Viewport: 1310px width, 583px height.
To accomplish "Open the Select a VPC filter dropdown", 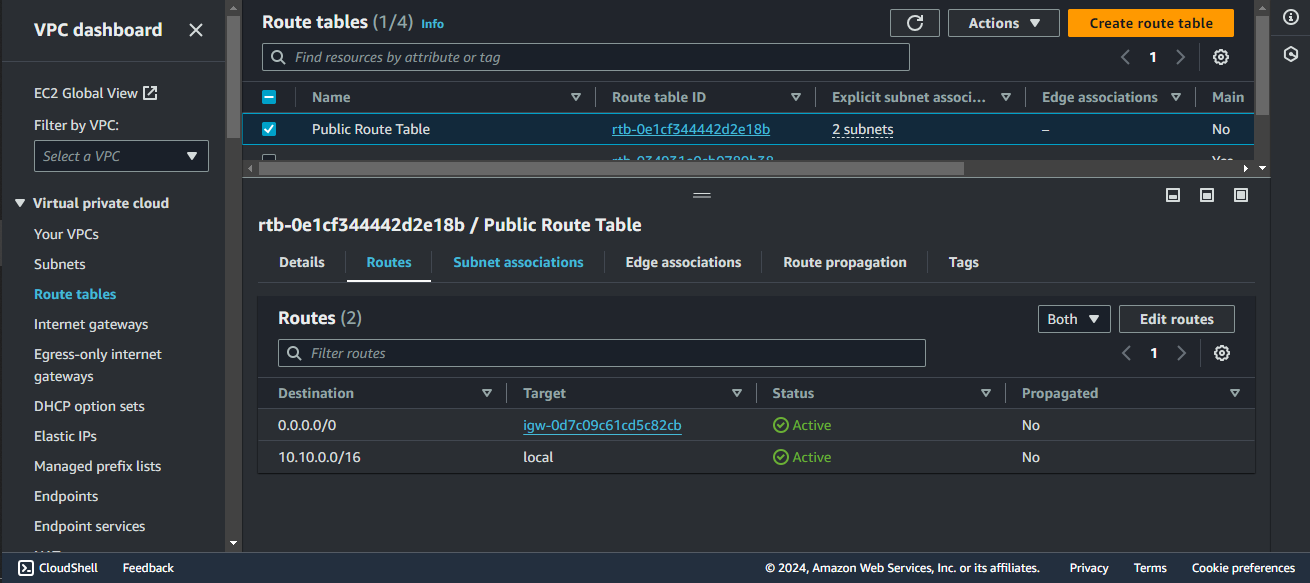I will 121,156.
